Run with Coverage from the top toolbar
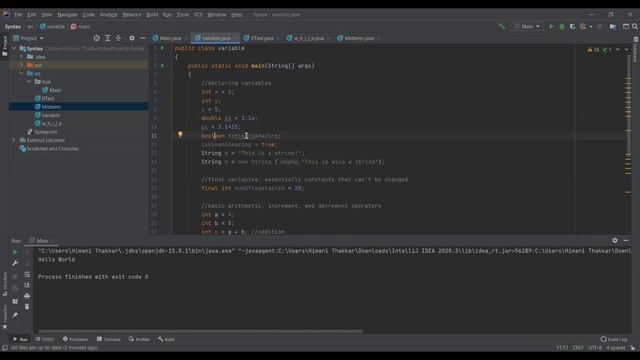 pos(573,27)
